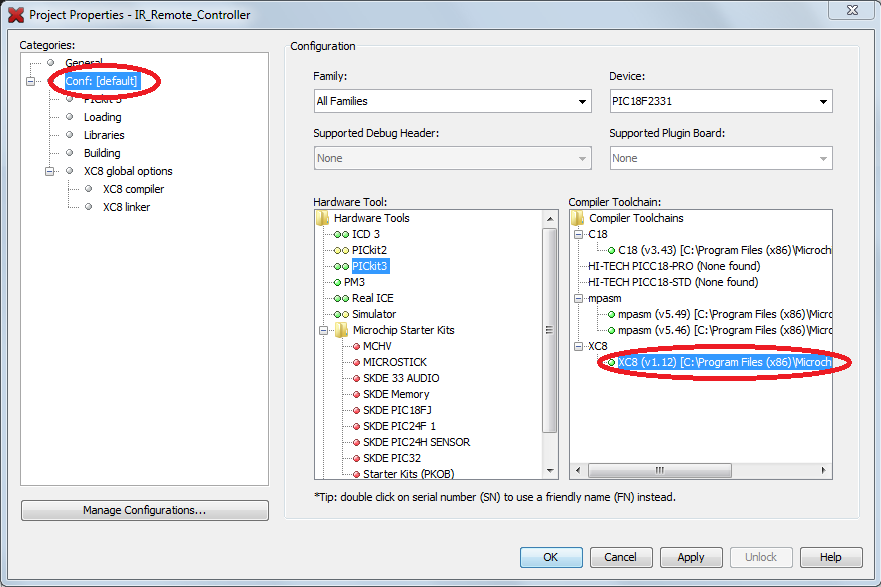Select SKDE PIC32 starter kit

pyautogui.click(x=392, y=458)
